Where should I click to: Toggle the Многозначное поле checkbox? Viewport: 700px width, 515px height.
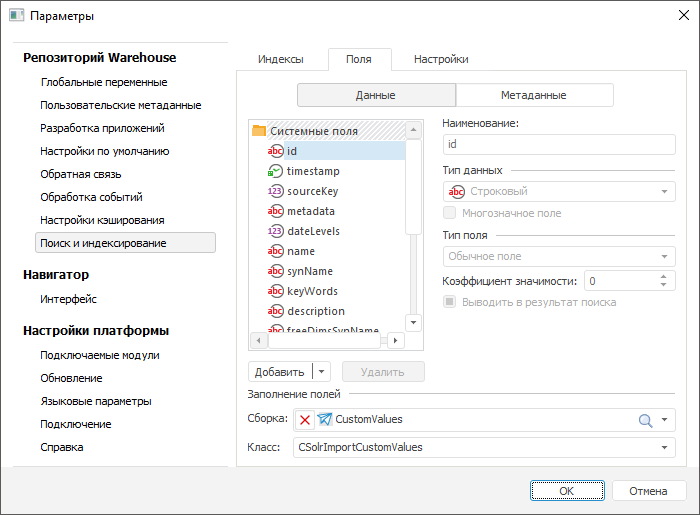[450, 213]
